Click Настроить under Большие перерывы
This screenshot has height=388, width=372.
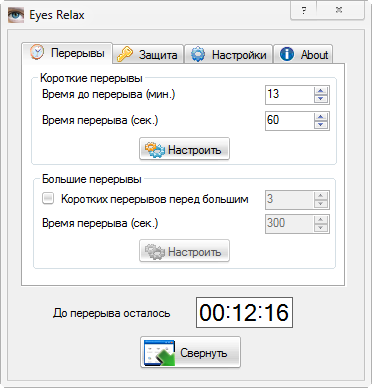click(x=184, y=251)
